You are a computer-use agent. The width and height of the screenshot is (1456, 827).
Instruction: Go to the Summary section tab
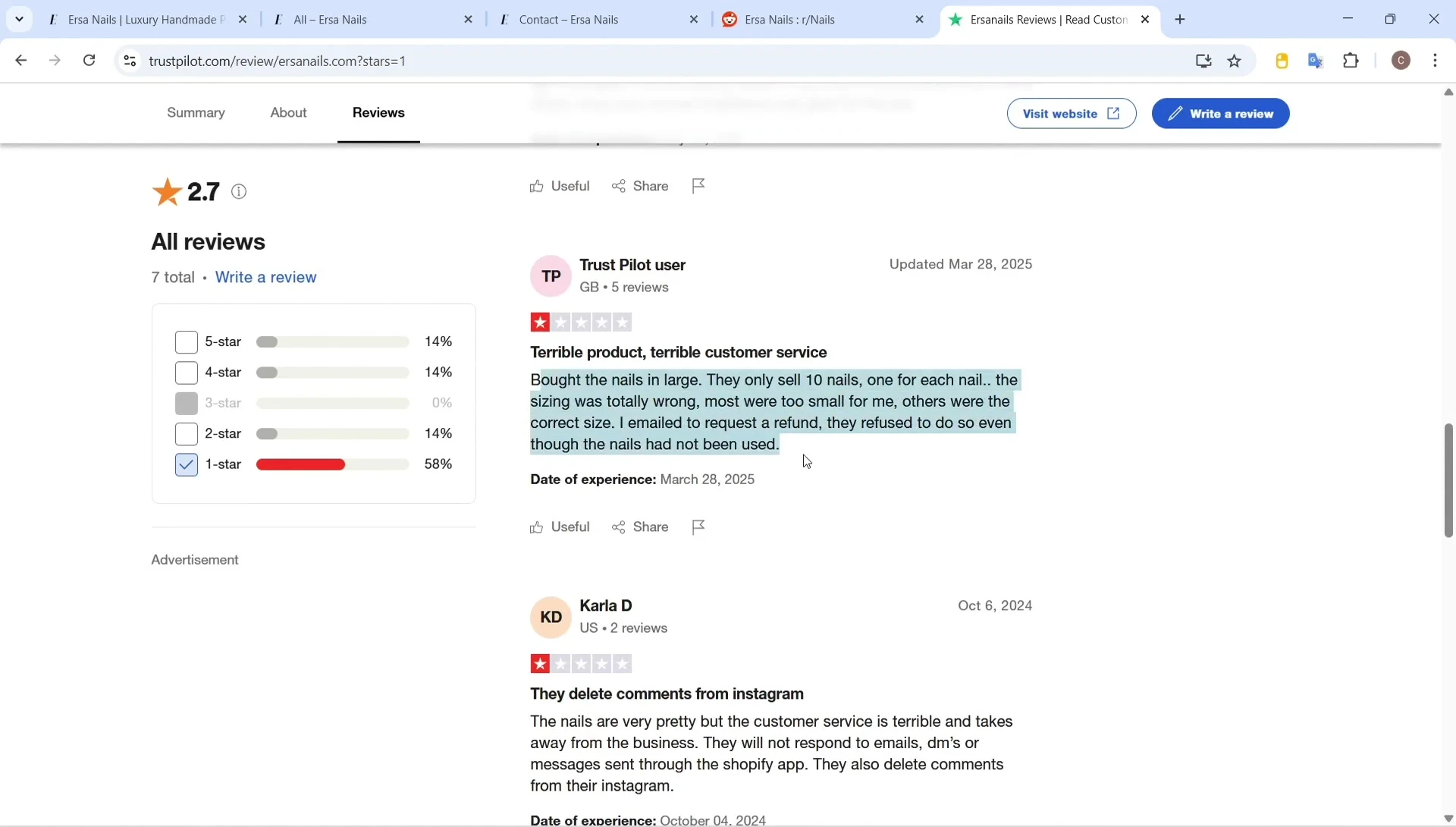coord(196,113)
